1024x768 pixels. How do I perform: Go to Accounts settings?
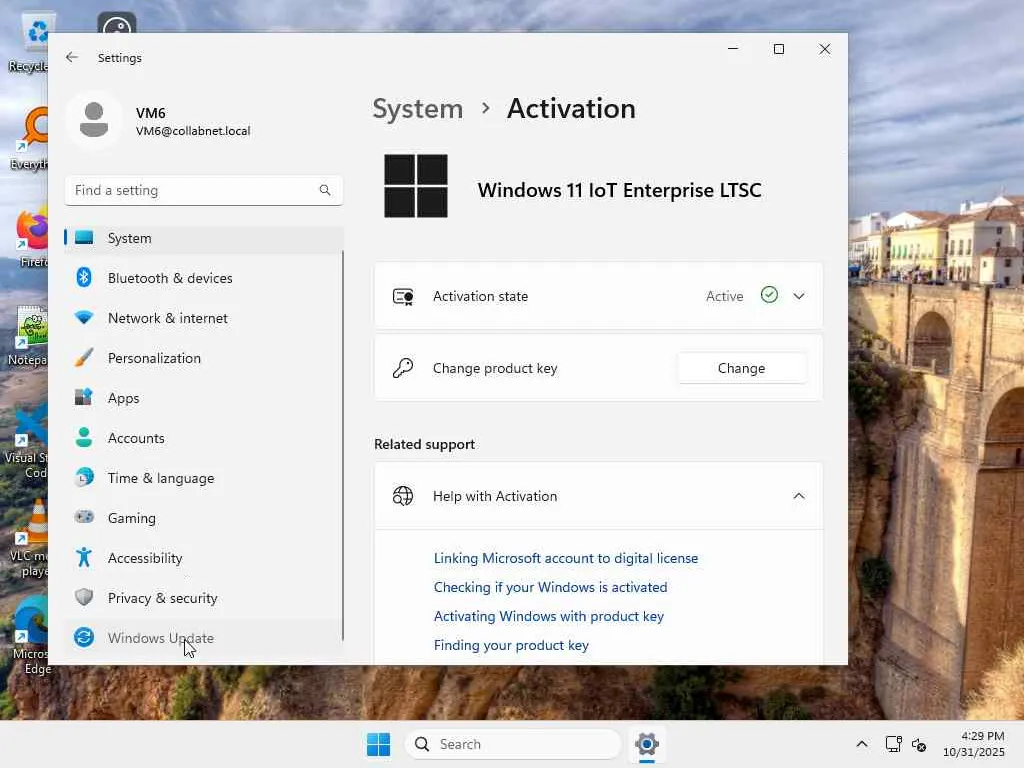pos(204,438)
